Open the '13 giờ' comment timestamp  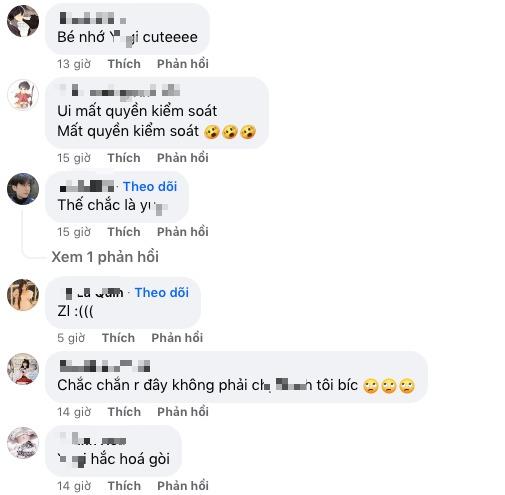click(74, 64)
